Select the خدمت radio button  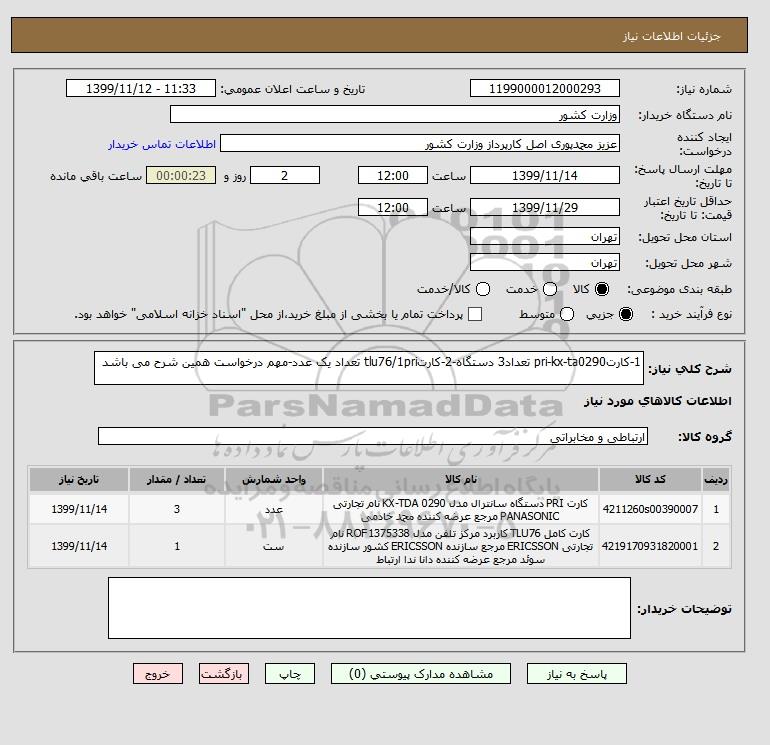pos(550,289)
